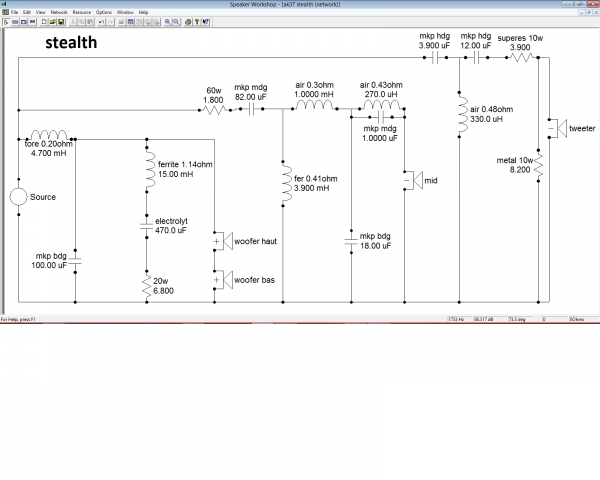Select the Source generator symbol
This screenshot has height=480, width=600.
(x=18, y=197)
